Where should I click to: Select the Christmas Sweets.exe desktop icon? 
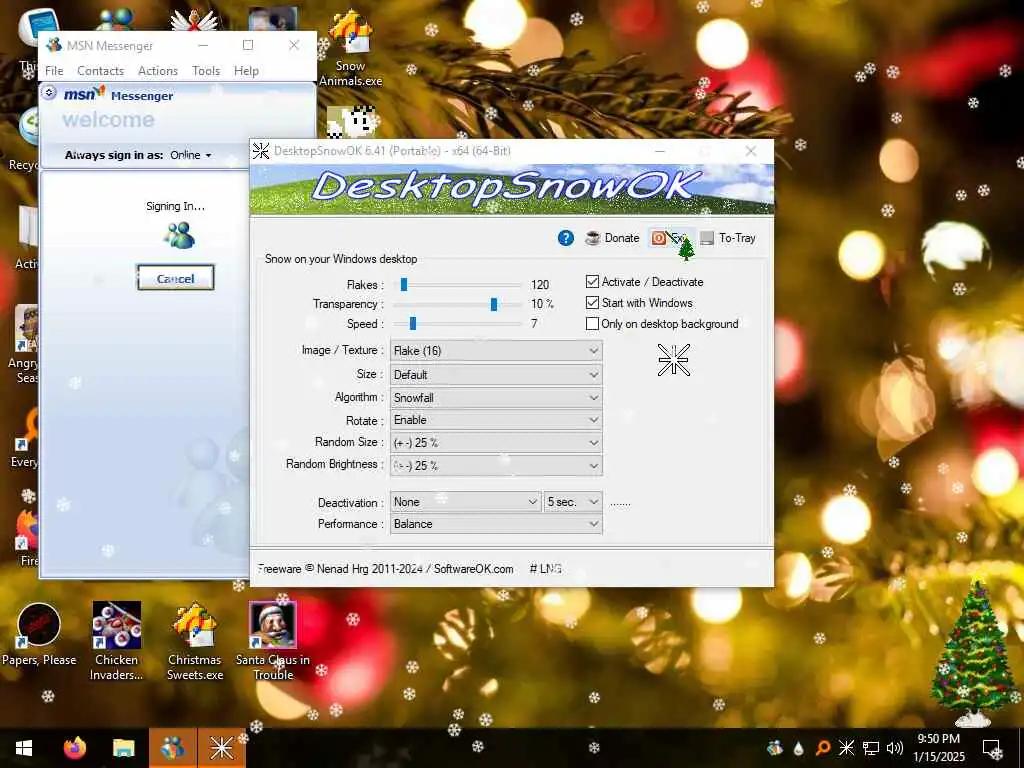(x=195, y=640)
